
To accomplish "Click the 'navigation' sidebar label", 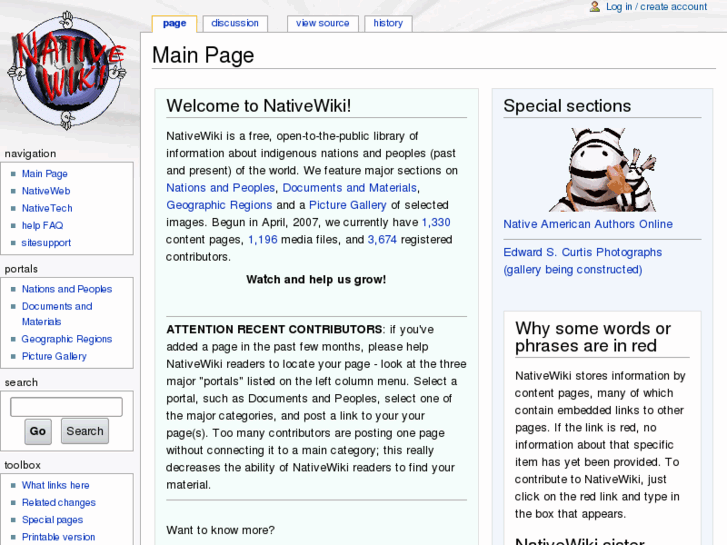I will tap(30, 154).
